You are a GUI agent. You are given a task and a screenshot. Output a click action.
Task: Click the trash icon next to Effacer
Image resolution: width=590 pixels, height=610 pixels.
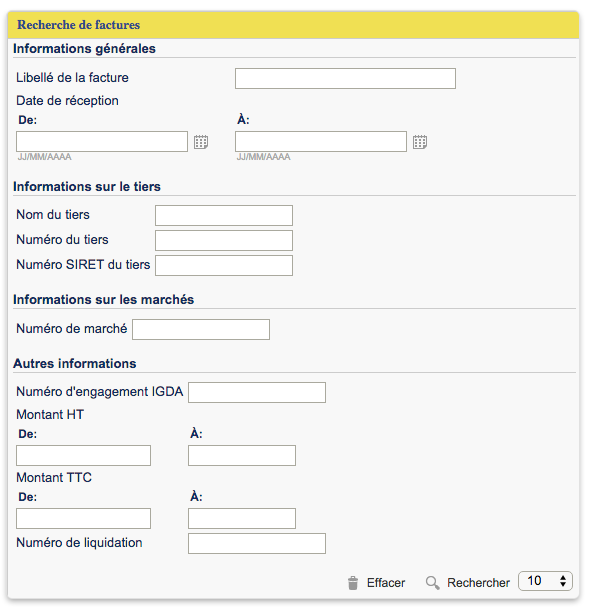353,583
